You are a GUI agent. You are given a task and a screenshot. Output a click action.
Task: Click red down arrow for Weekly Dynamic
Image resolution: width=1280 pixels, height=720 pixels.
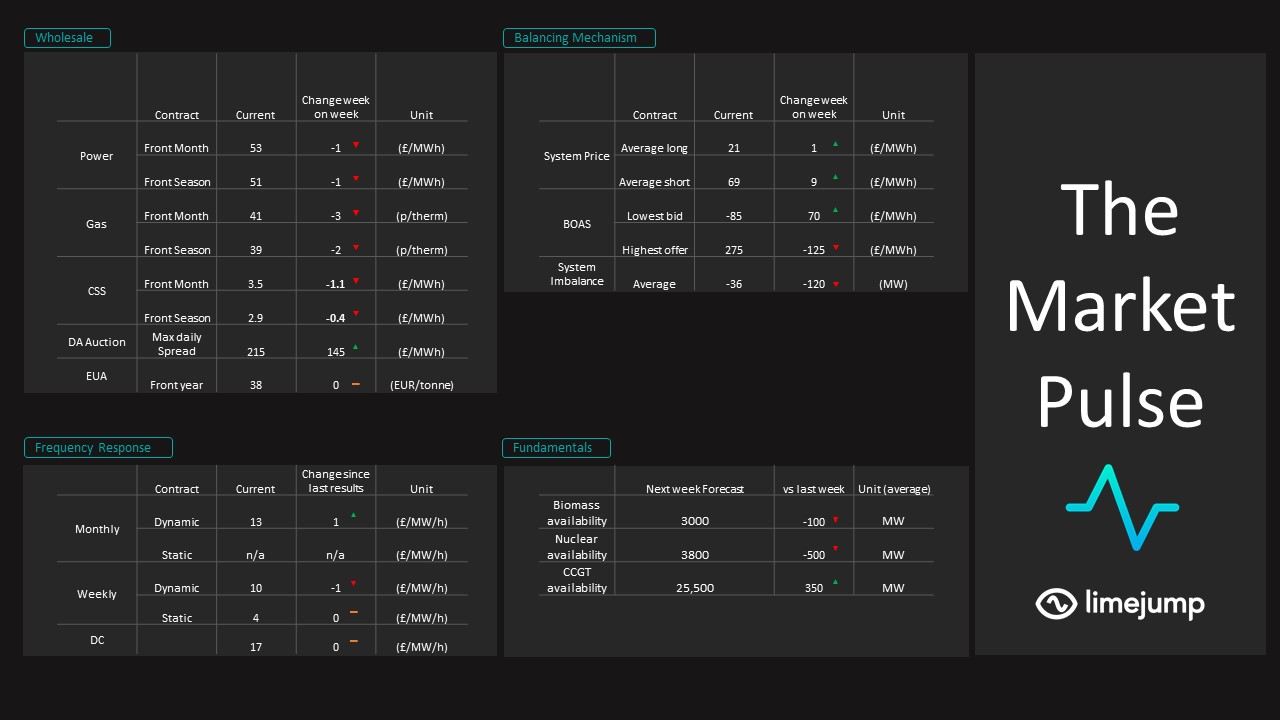pos(354,585)
